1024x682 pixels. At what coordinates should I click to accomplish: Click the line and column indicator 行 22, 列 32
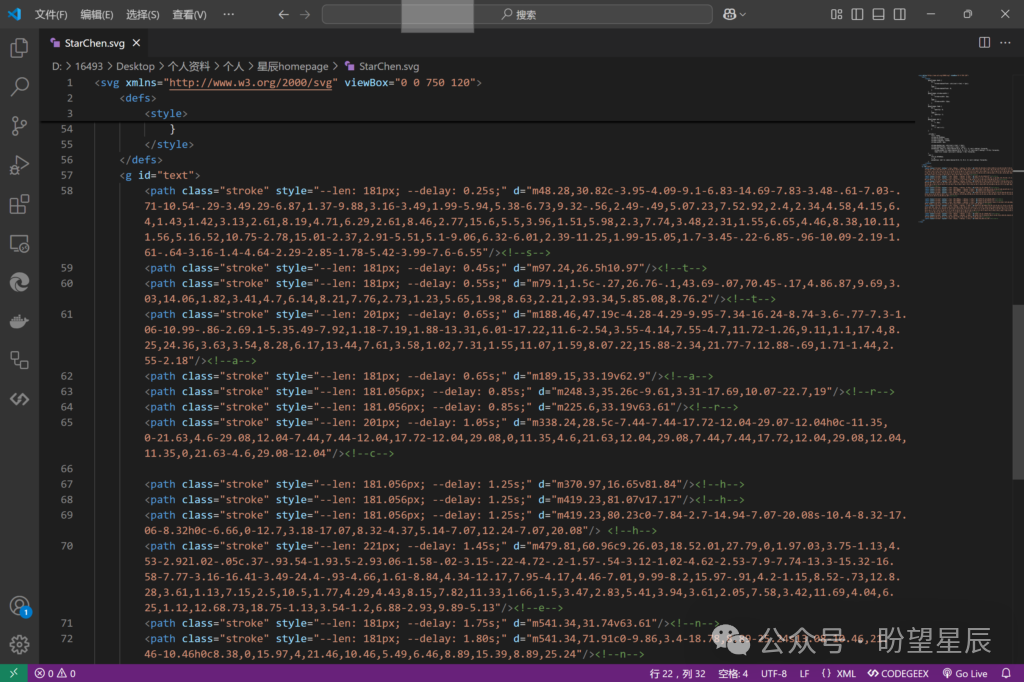677,674
